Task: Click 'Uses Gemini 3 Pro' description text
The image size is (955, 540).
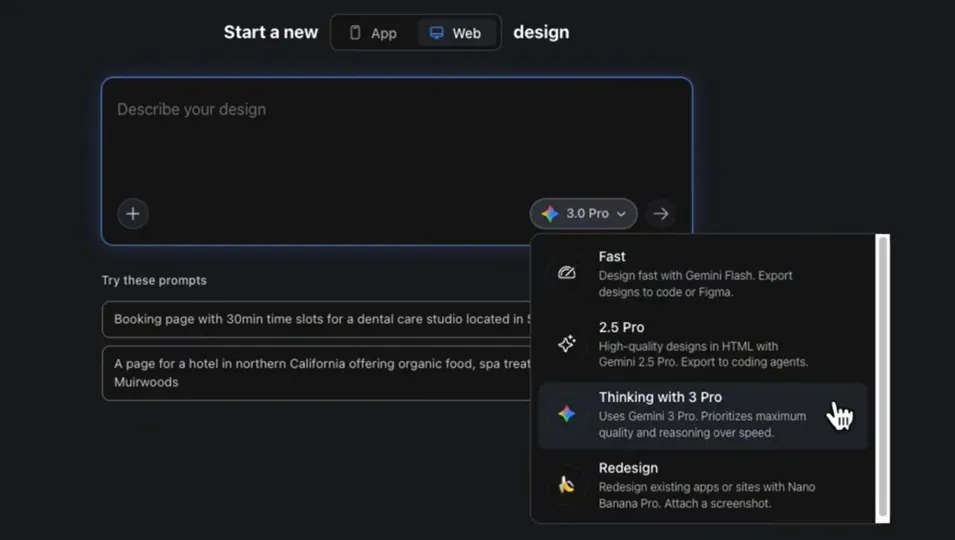Action: (x=702, y=424)
